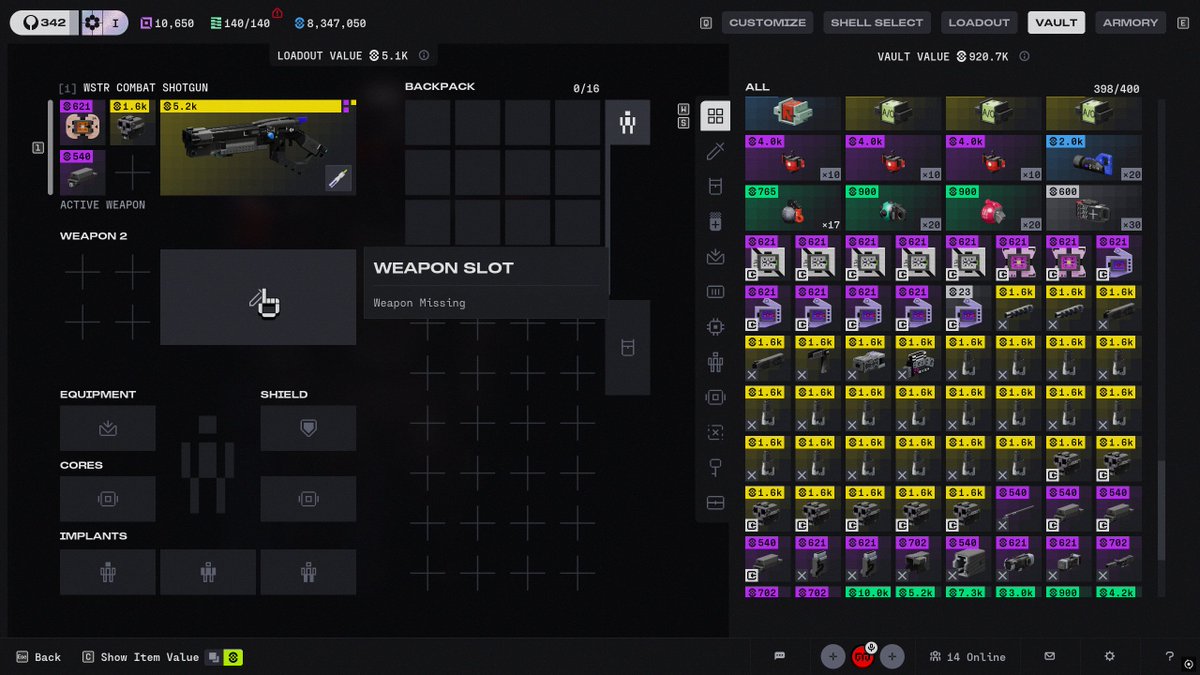Click shotgun's ammo type icon
1200x675 pixels.
pos(339,178)
